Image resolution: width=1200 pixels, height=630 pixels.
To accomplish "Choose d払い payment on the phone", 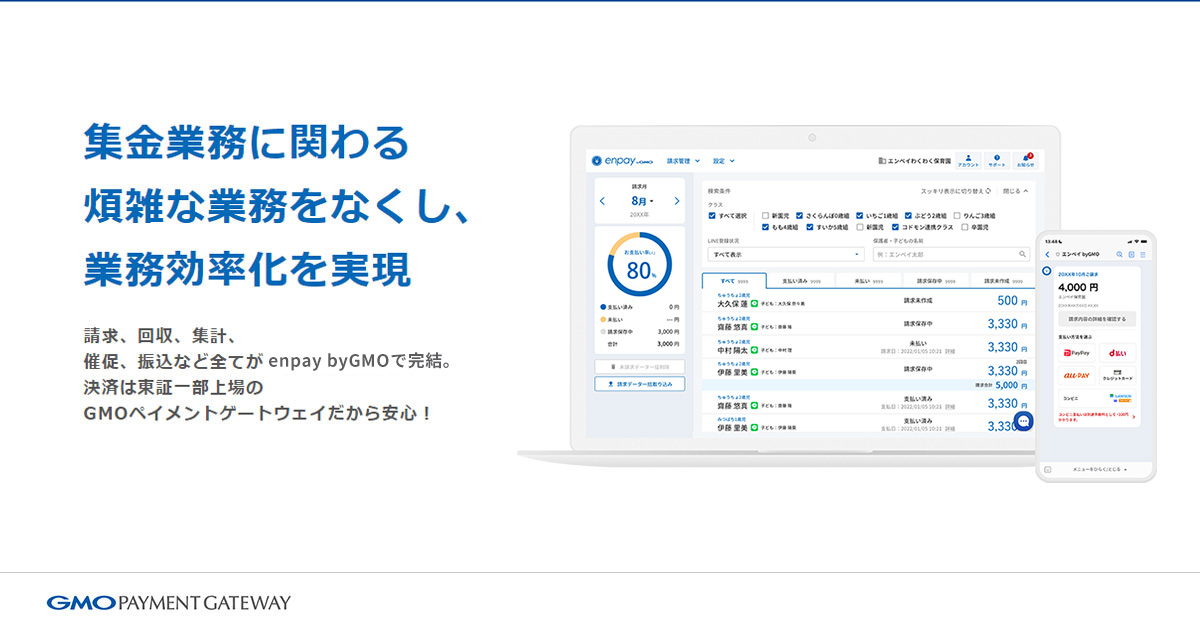I will pos(1117,352).
